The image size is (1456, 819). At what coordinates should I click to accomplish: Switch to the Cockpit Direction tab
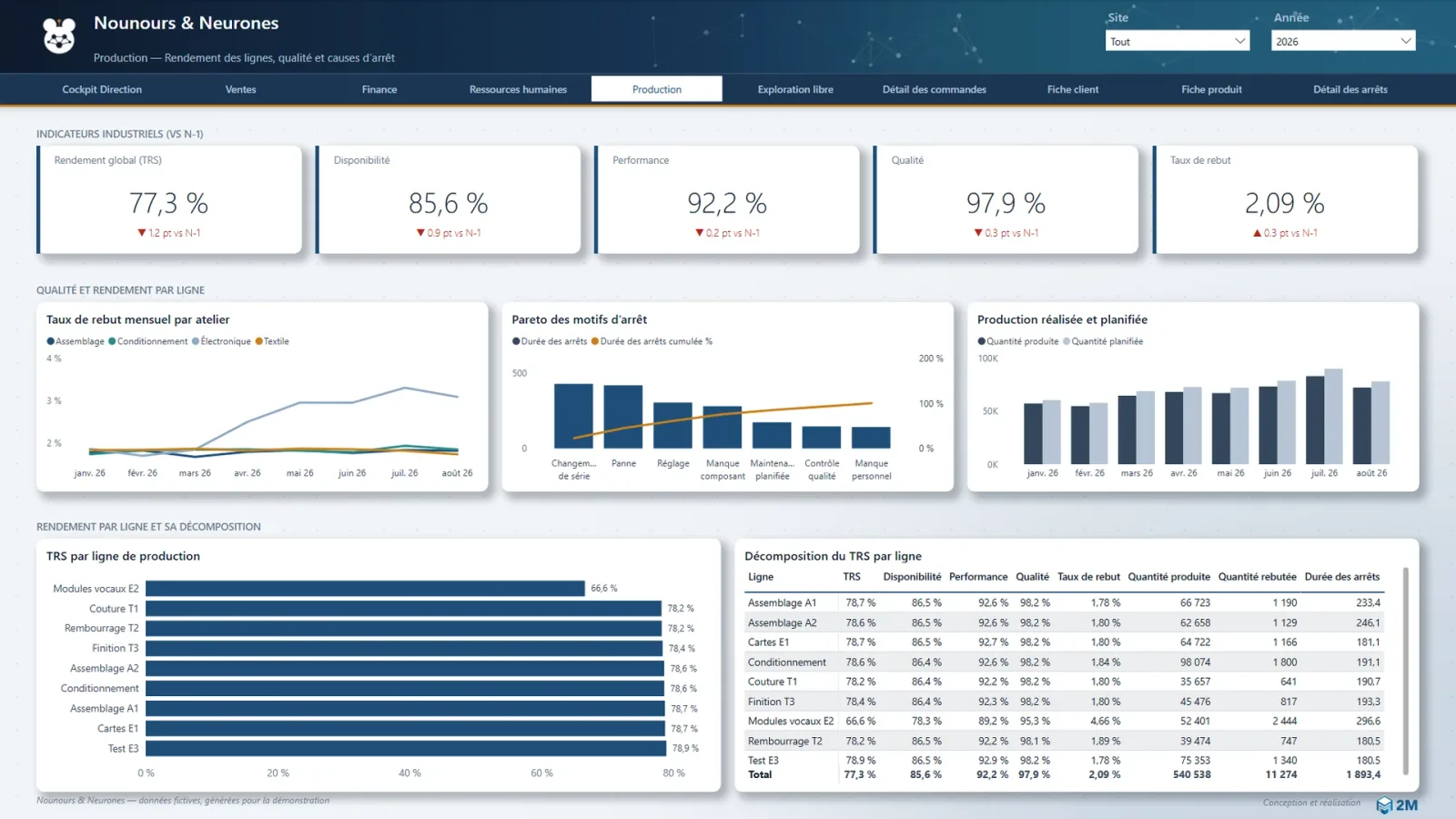click(102, 89)
